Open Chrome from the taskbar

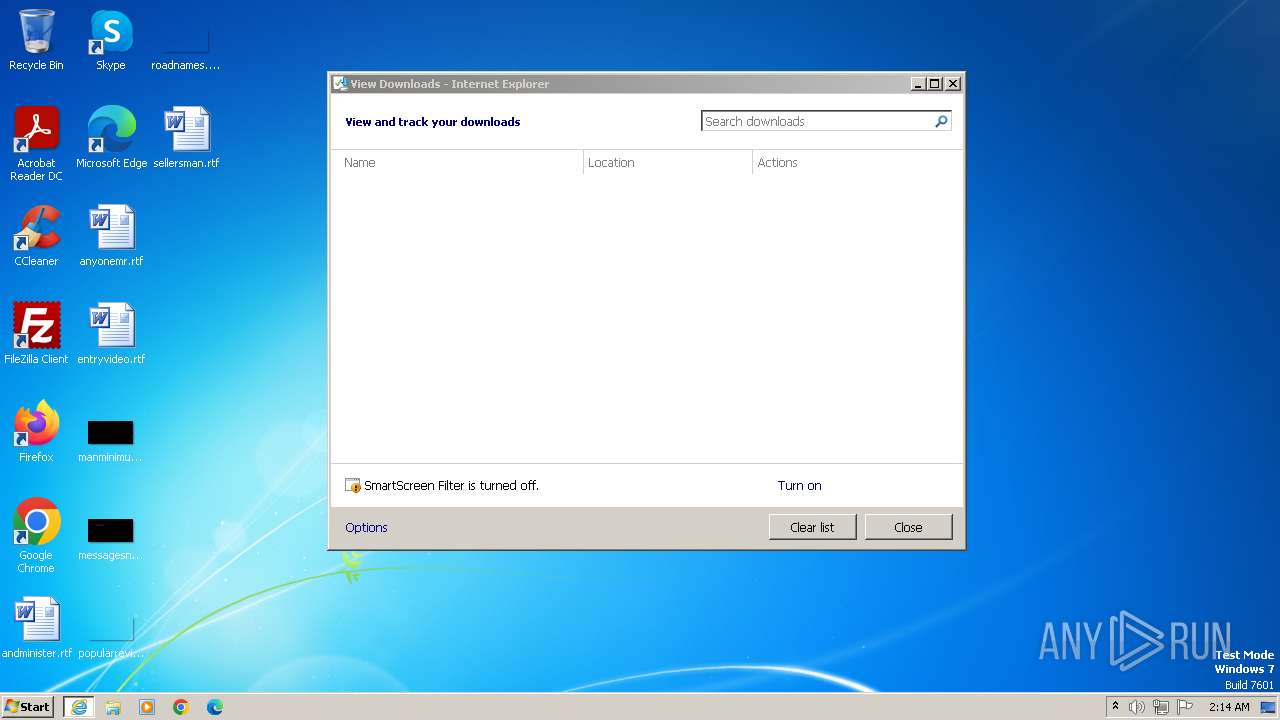181,707
